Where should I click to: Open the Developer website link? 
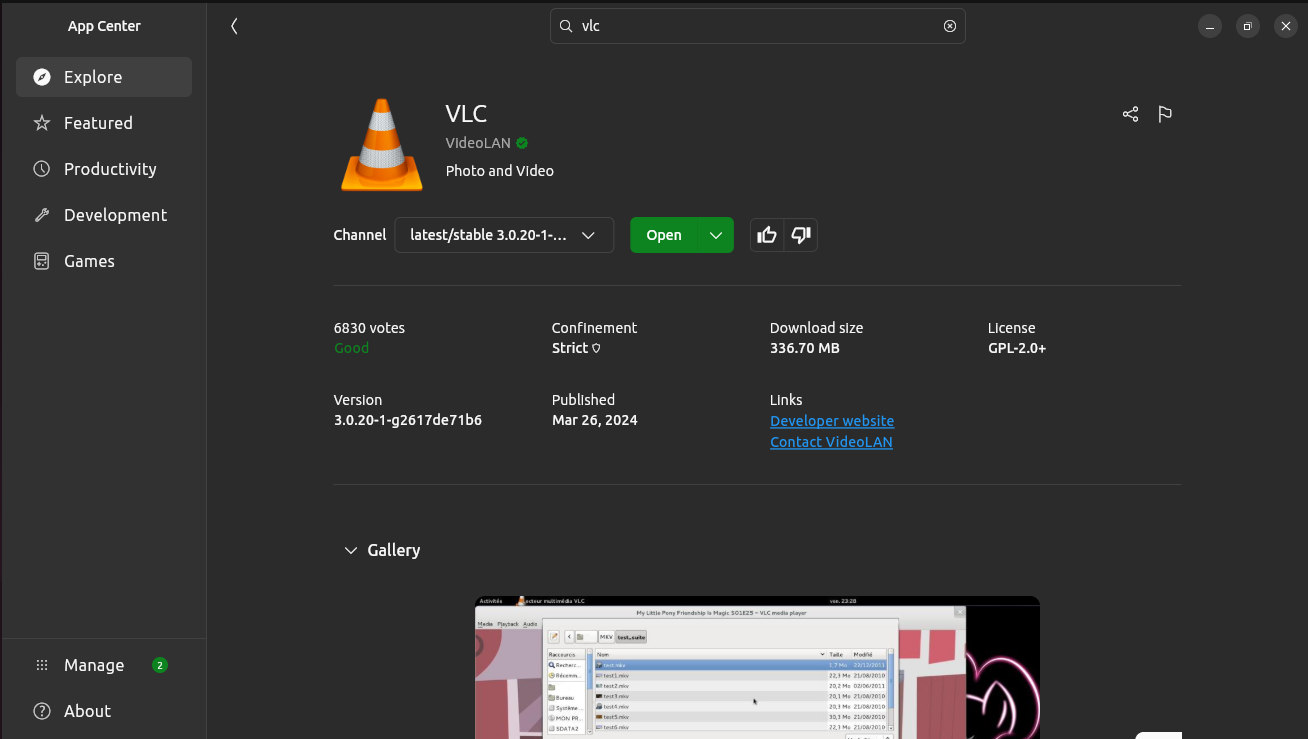832,421
